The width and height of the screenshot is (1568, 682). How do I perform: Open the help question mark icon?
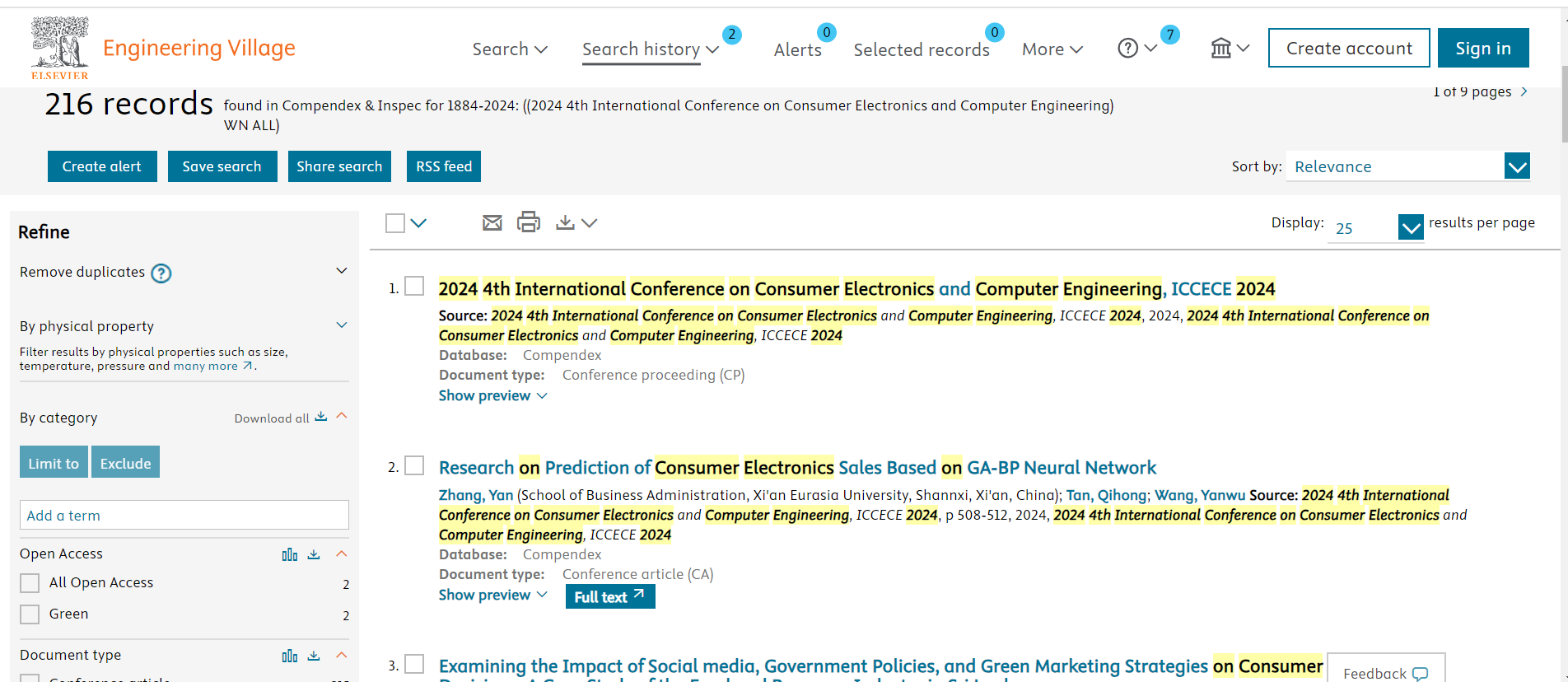coord(1127,49)
